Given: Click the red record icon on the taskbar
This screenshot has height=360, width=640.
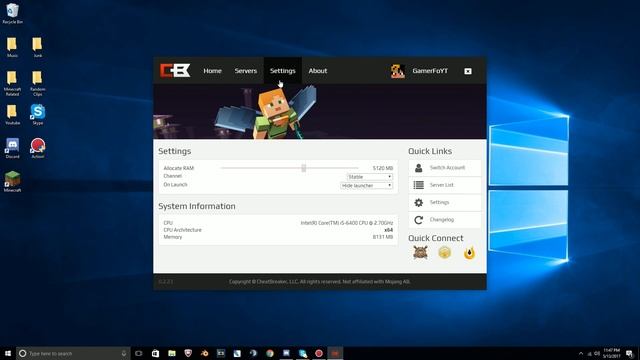Looking at the screenshot, I should (319, 353).
